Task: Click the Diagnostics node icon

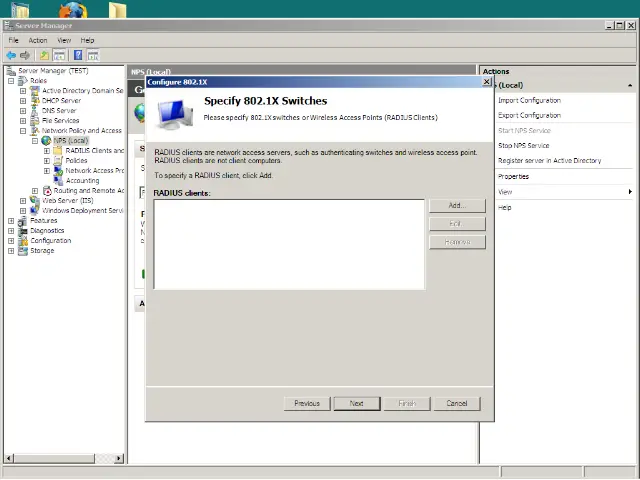Action: [23, 231]
